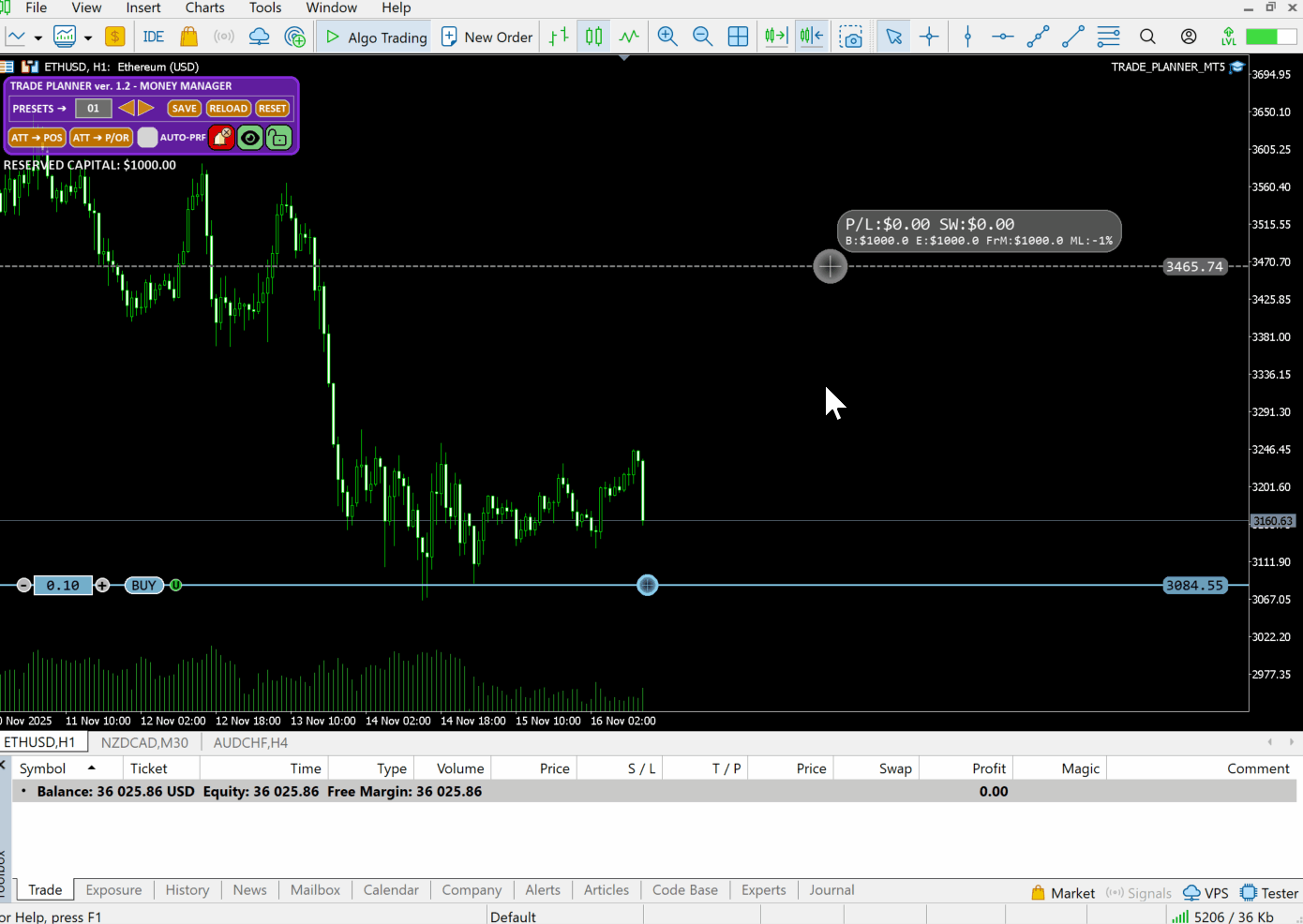The height and width of the screenshot is (924, 1303).
Task: Open the Charts menu
Action: [x=204, y=7]
